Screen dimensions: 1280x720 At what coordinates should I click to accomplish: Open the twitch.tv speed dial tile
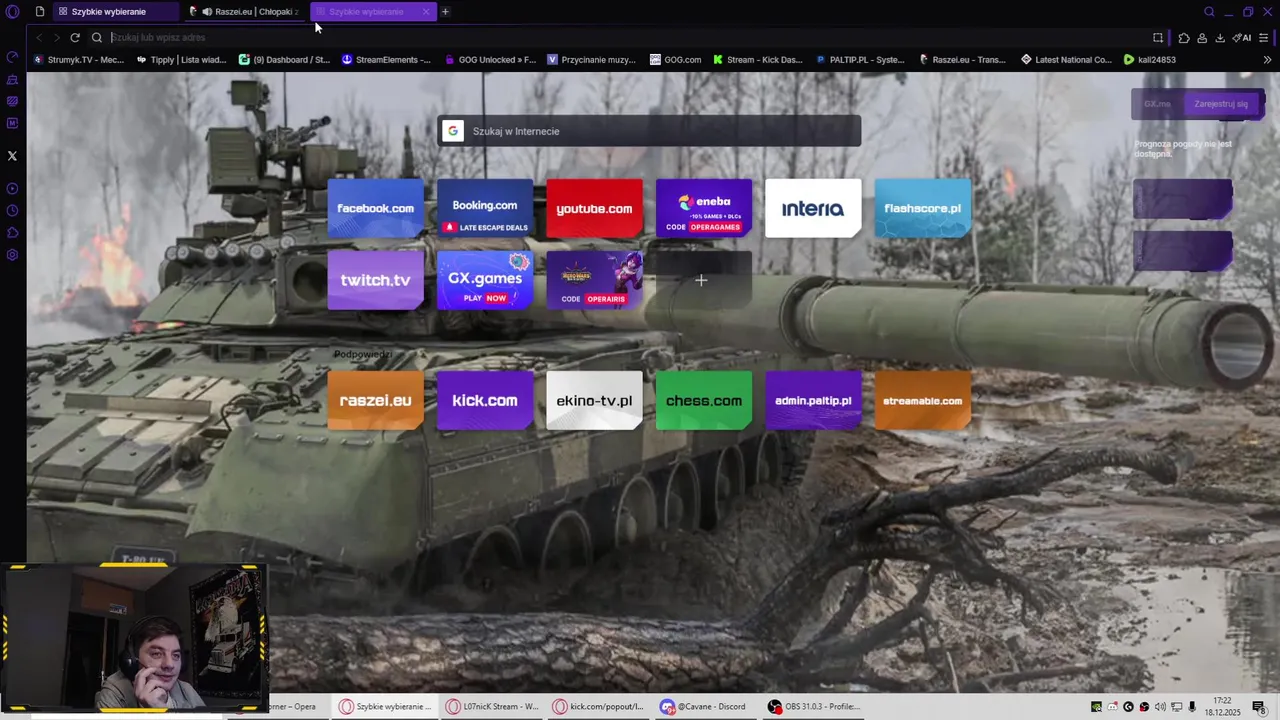click(x=375, y=280)
